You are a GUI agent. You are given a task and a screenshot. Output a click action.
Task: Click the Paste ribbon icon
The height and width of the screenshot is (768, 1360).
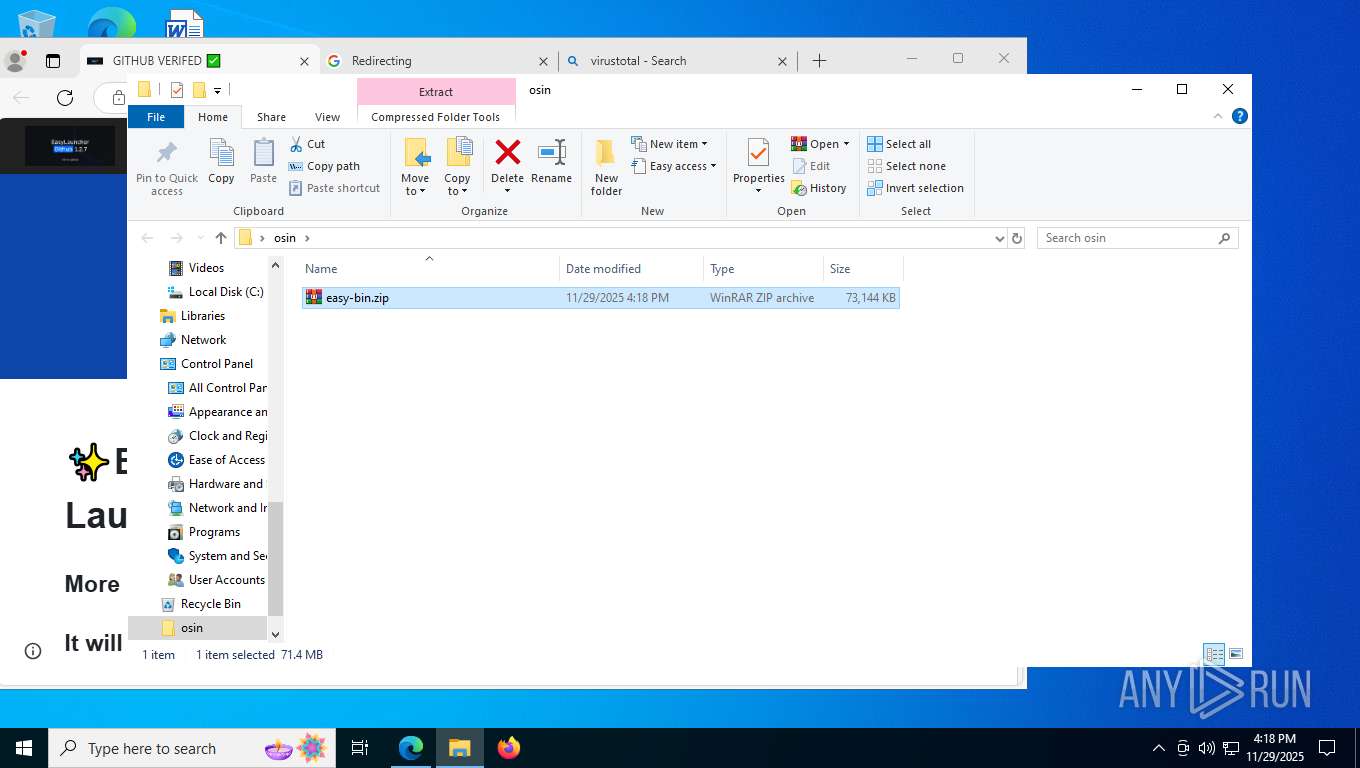click(263, 162)
